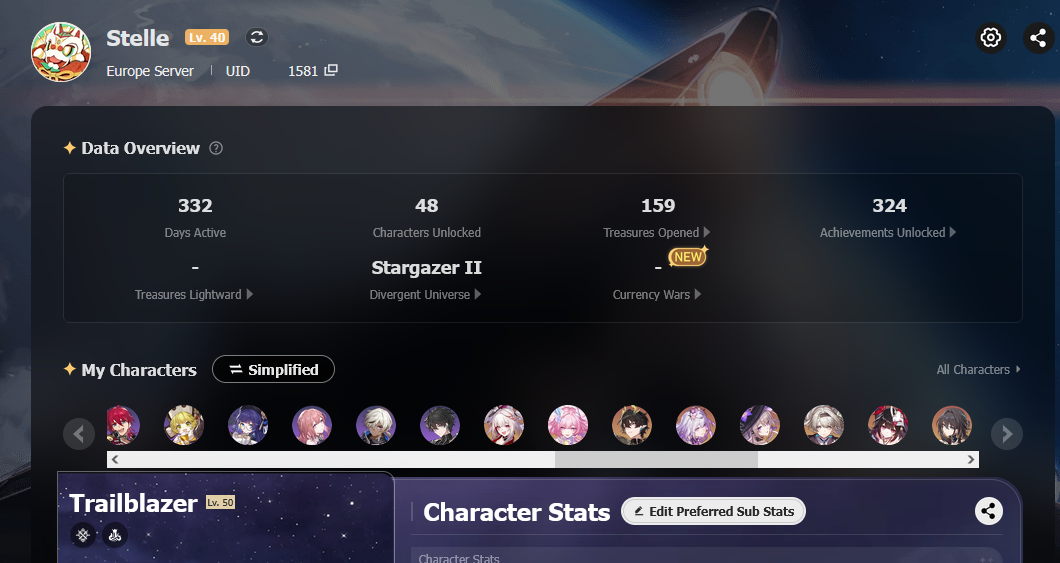Click Stelle's profile avatar picture
1060x563 pixels.
tap(61, 52)
